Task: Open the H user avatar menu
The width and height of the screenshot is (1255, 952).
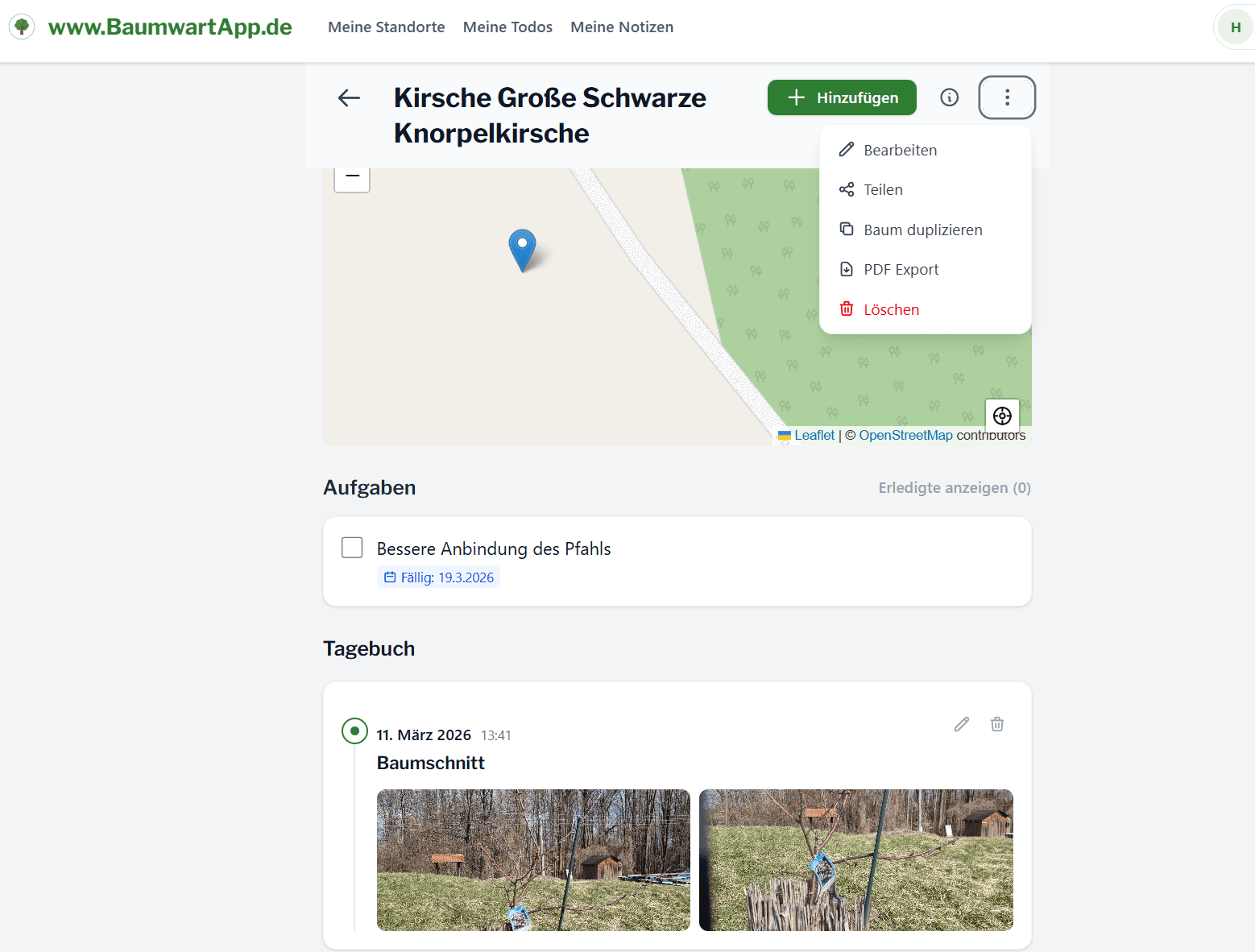Action: point(1235,27)
